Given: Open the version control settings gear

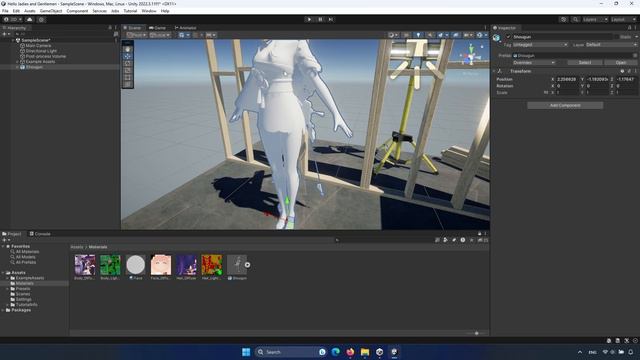Looking at the screenshot, I should pos(41,19).
